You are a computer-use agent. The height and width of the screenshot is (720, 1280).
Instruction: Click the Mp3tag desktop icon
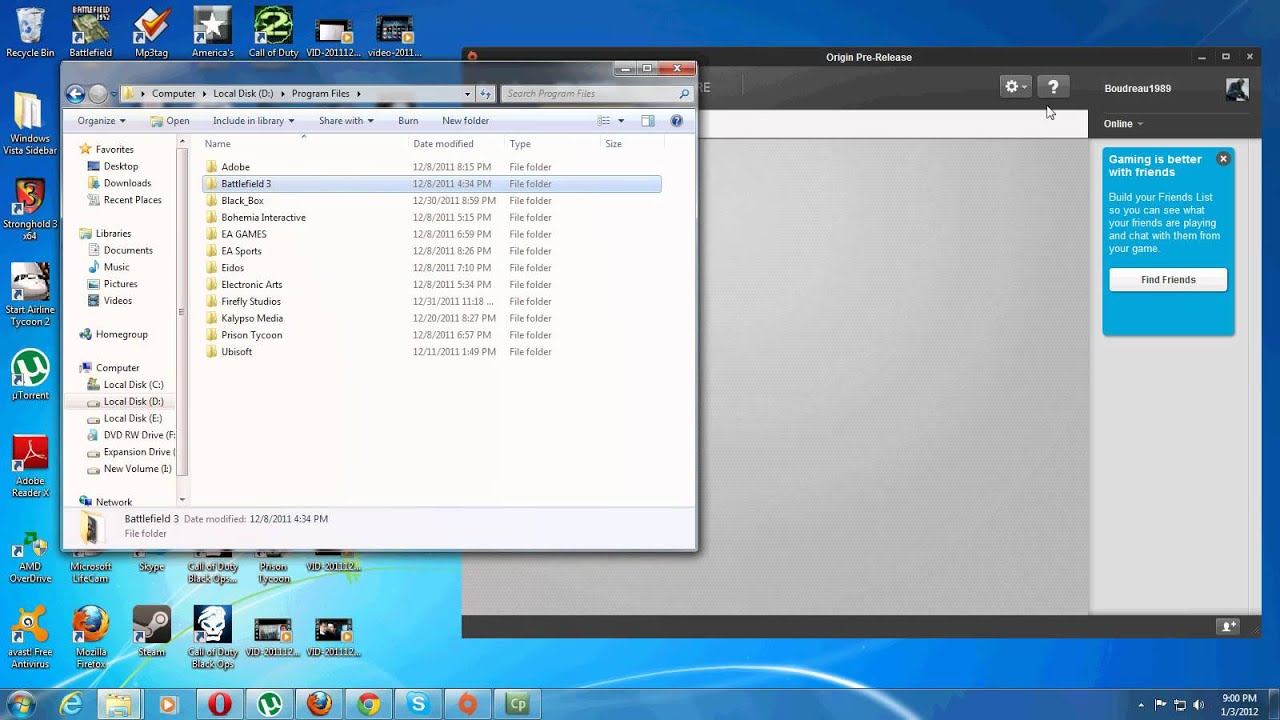pyautogui.click(x=151, y=32)
